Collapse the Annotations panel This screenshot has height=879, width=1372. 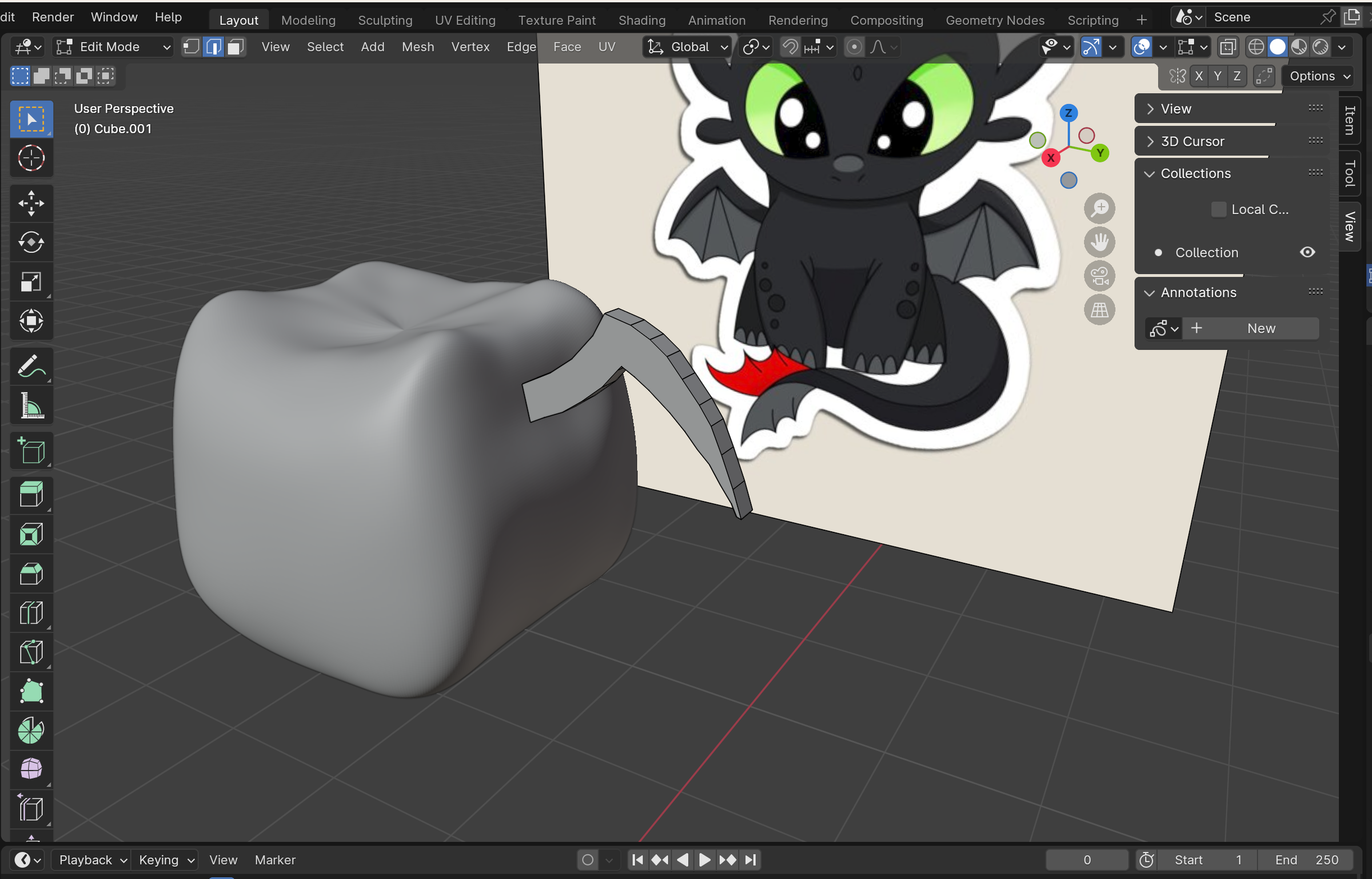coord(1233,292)
